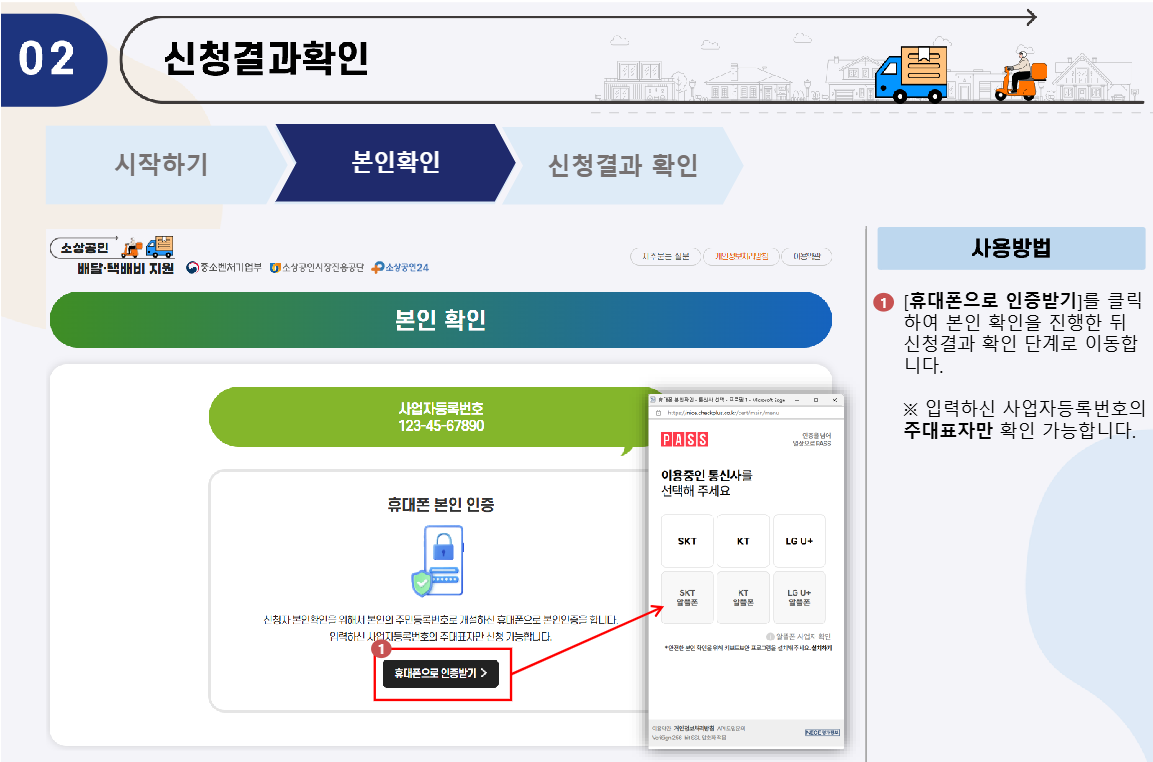
Task: Click the 주대표자만 note in 사용방법
Action: pos(948,430)
